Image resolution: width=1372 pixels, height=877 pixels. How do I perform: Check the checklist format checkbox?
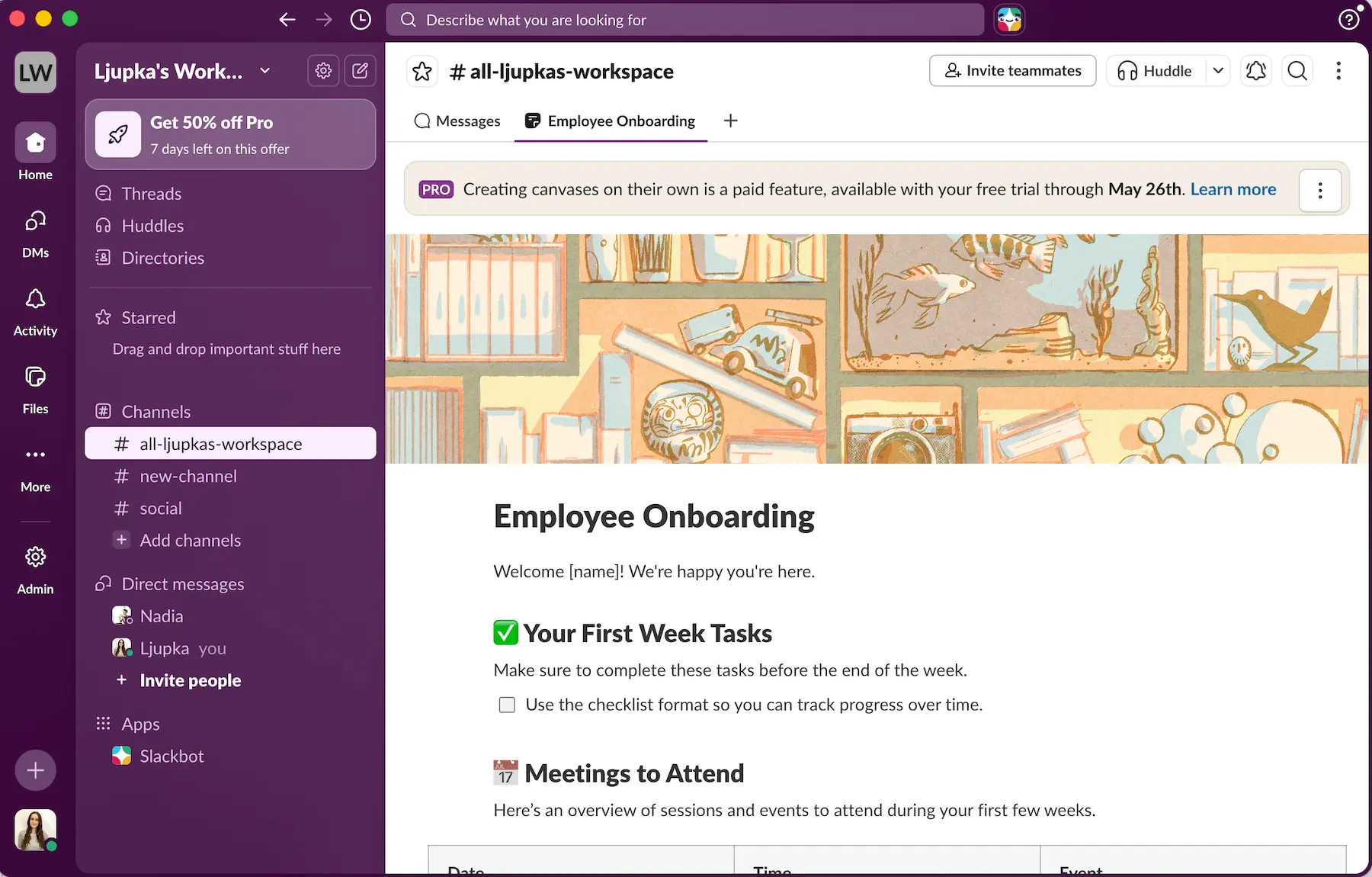pyautogui.click(x=507, y=705)
